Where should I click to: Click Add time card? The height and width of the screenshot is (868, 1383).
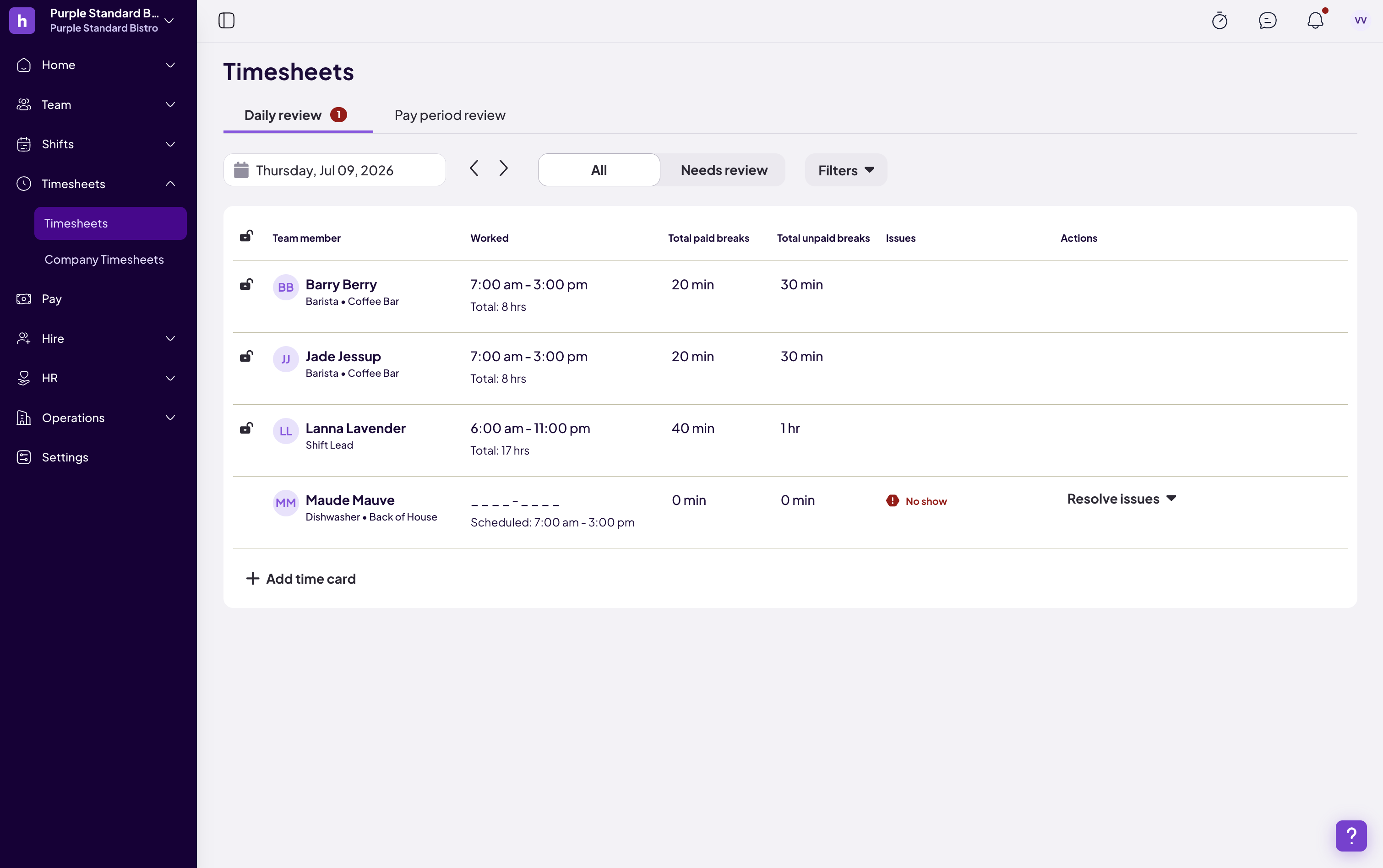point(301,579)
